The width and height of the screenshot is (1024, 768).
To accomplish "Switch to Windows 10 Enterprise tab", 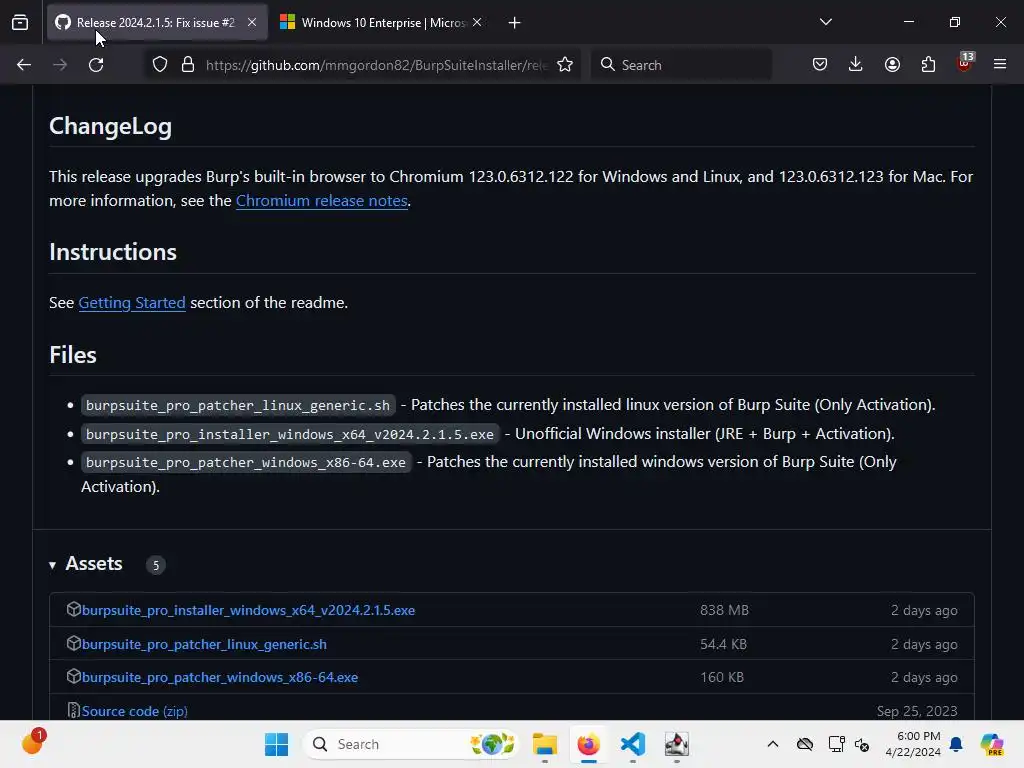I will 382,22.
